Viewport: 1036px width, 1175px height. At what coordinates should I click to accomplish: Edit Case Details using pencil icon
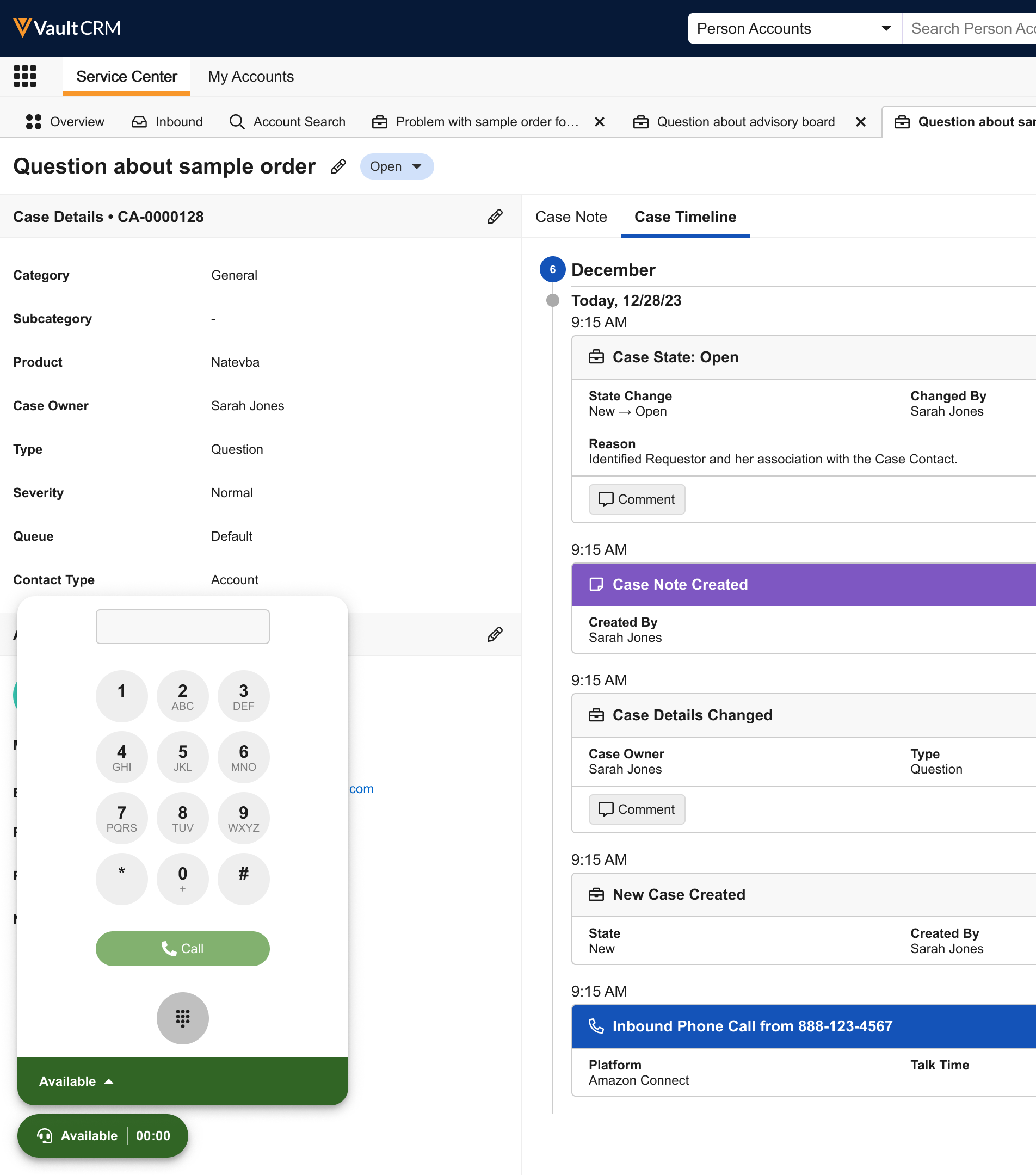(x=495, y=217)
